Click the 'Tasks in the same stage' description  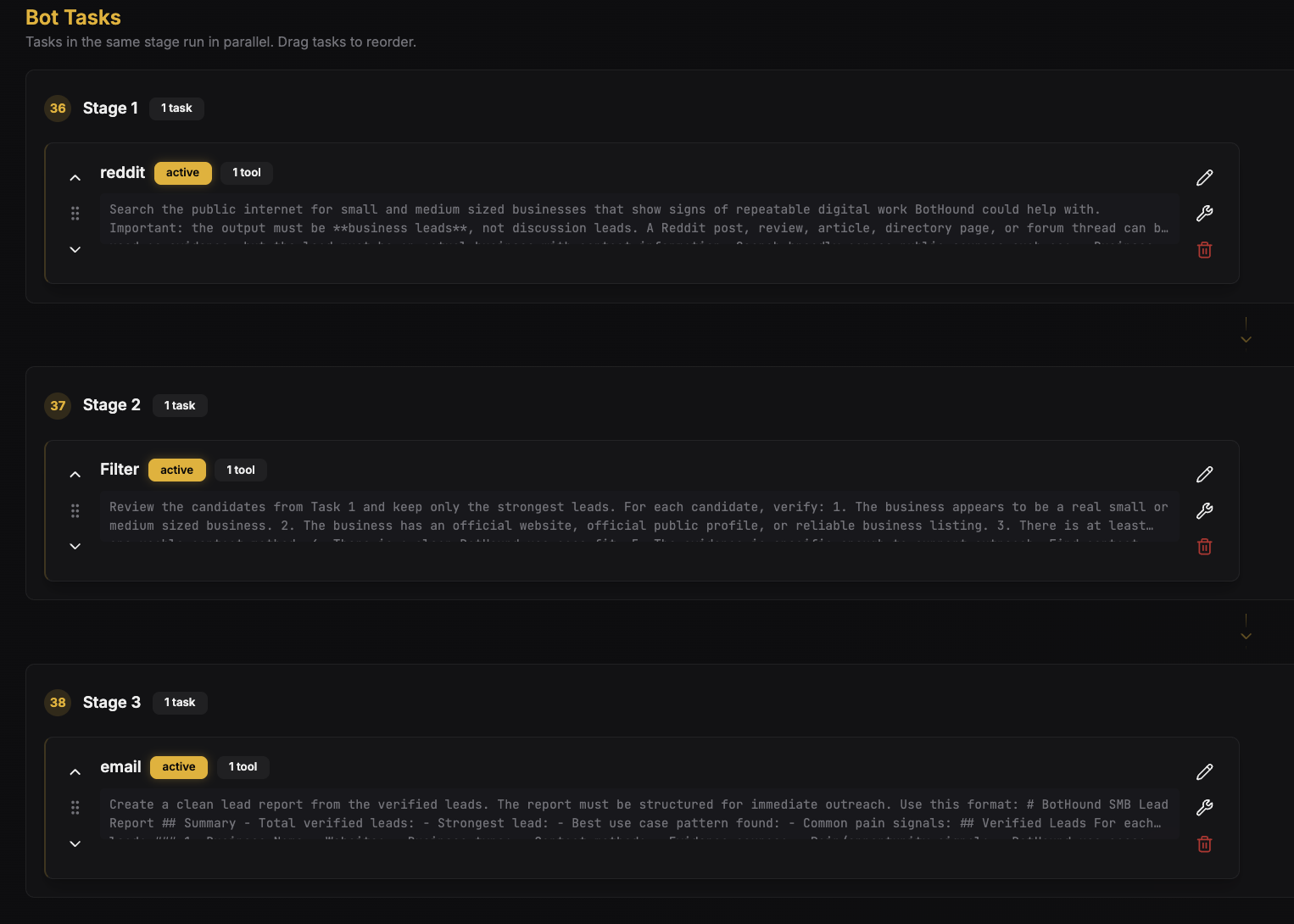pos(220,42)
